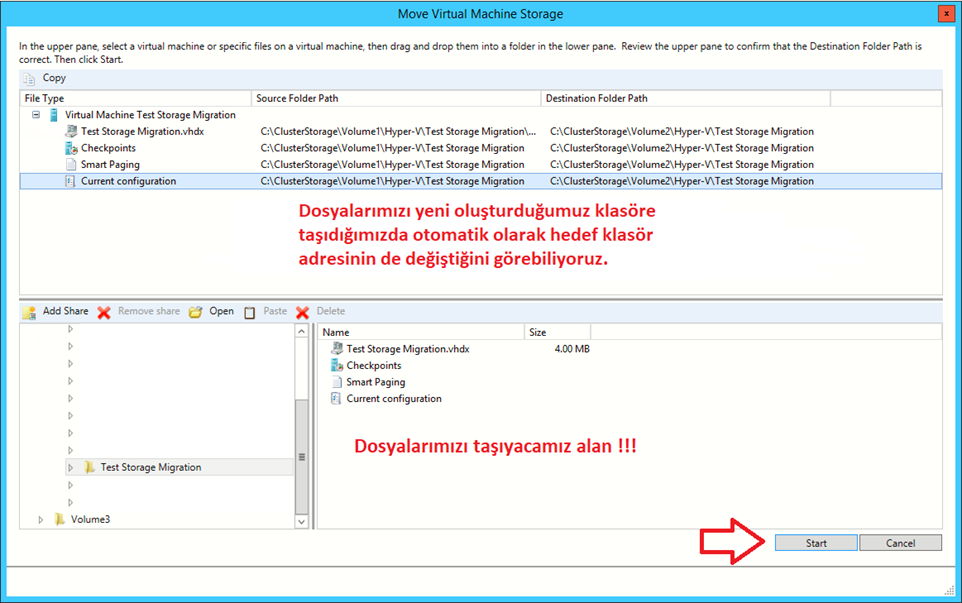This screenshot has height=603, width=962.
Task: Click the vhdx disk icon in lower file list
Action: (337, 348)
